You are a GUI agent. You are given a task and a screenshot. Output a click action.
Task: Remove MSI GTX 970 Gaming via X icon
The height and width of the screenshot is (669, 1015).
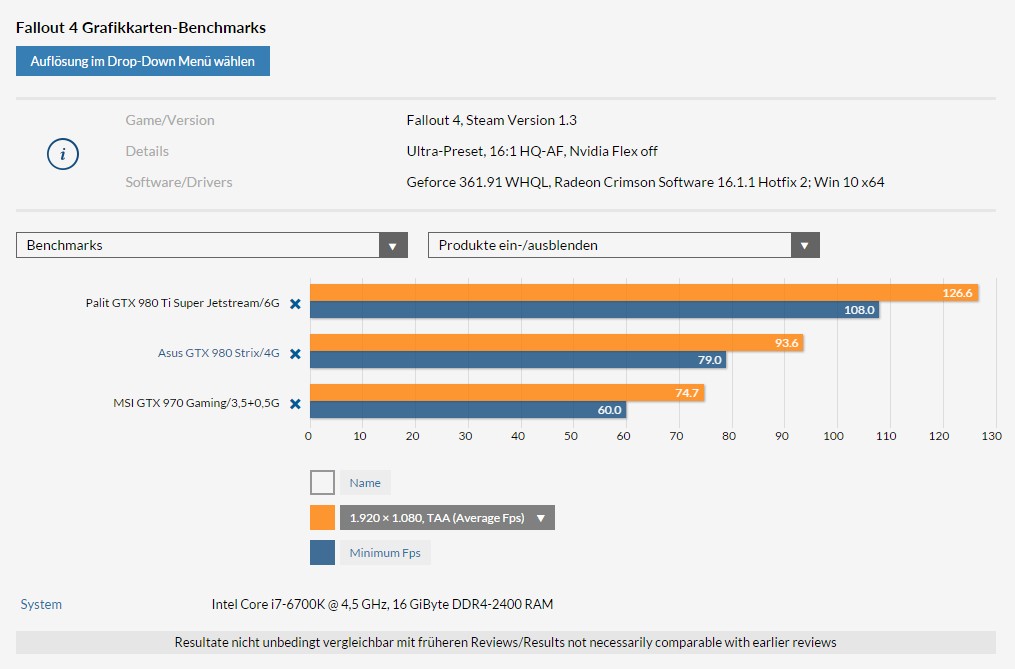[295, 403]
